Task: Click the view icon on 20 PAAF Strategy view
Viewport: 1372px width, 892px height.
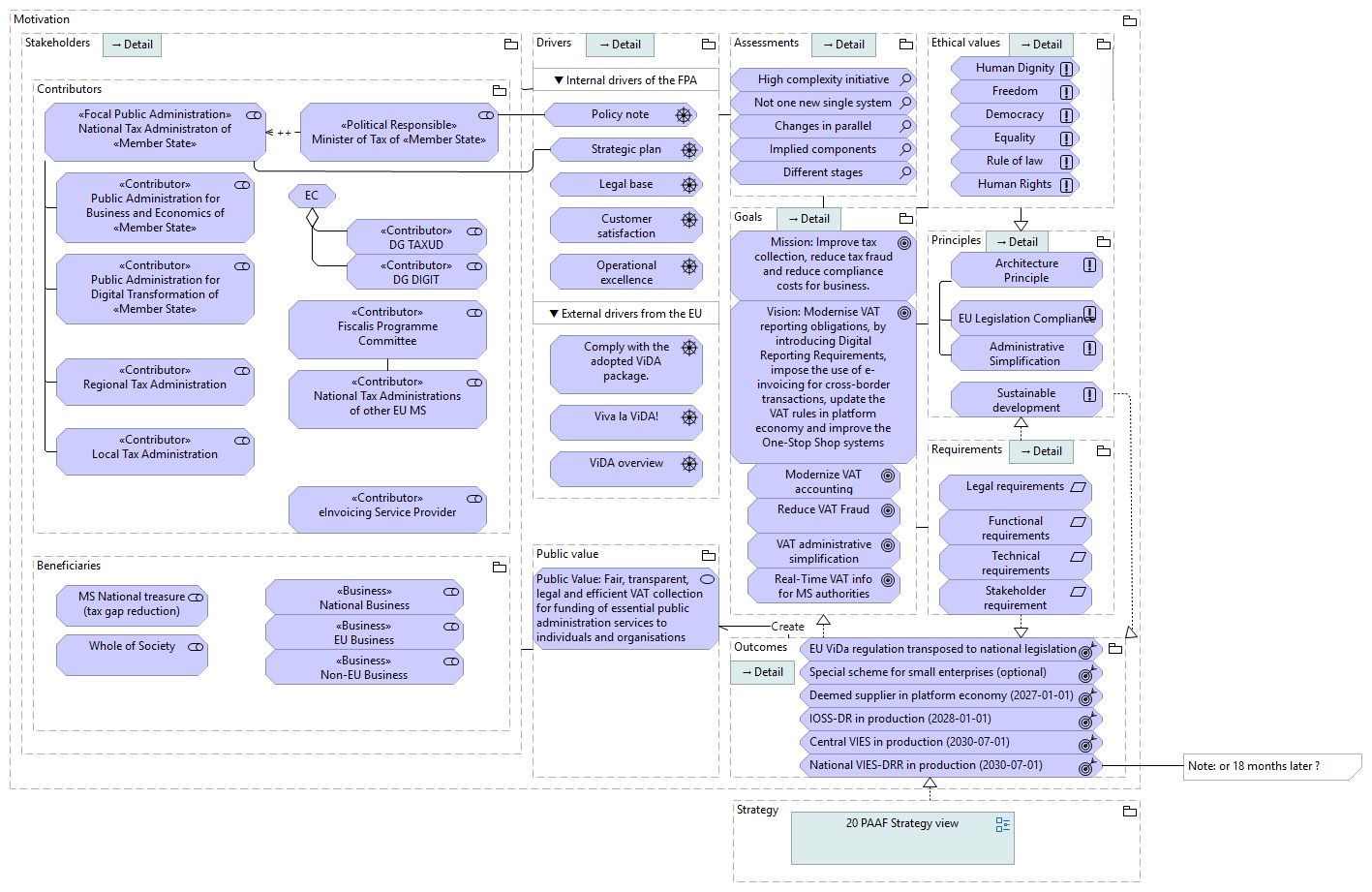Action: click(x=1003, y=824)
